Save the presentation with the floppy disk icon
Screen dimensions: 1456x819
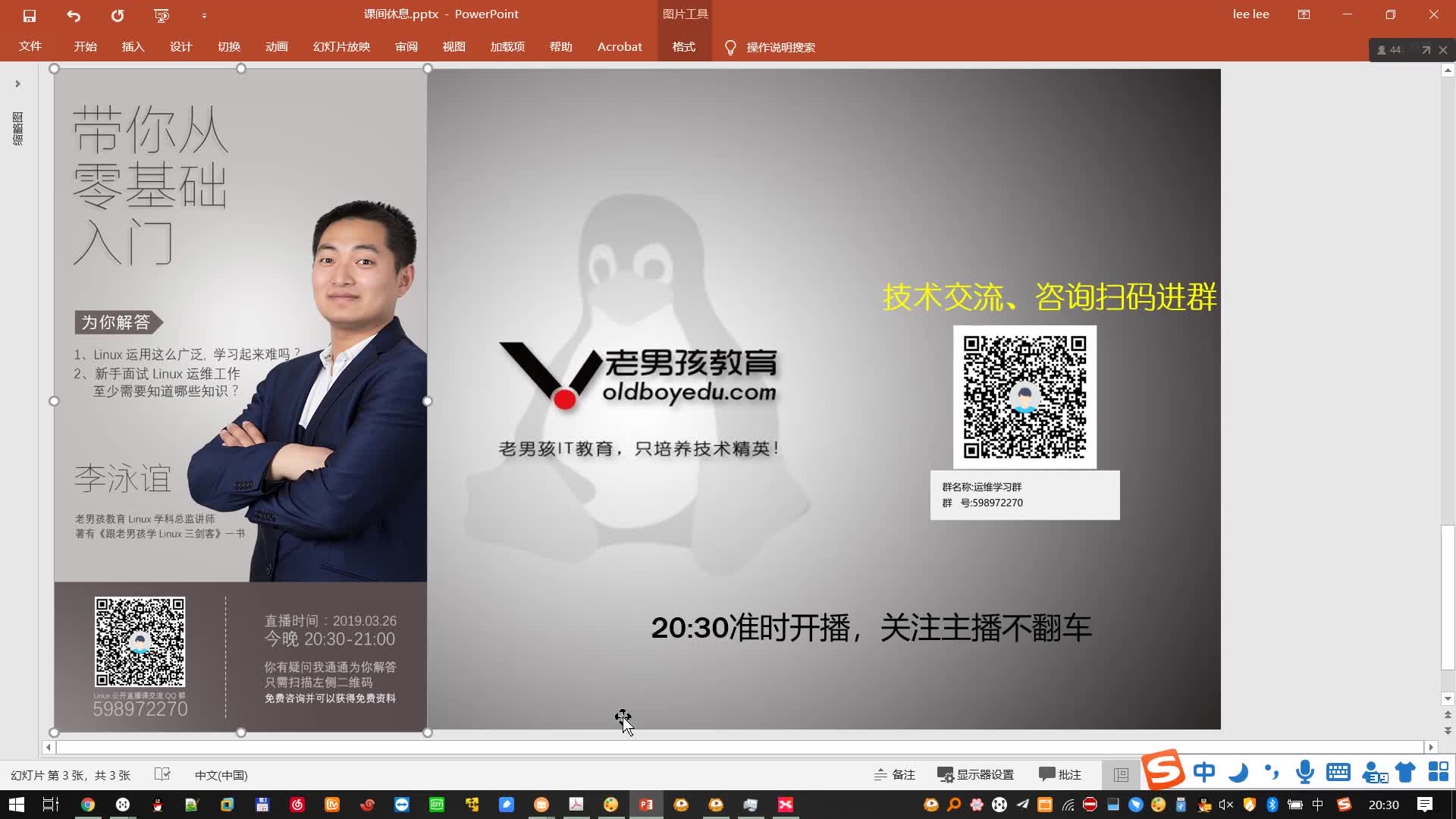tap(30, 15)
